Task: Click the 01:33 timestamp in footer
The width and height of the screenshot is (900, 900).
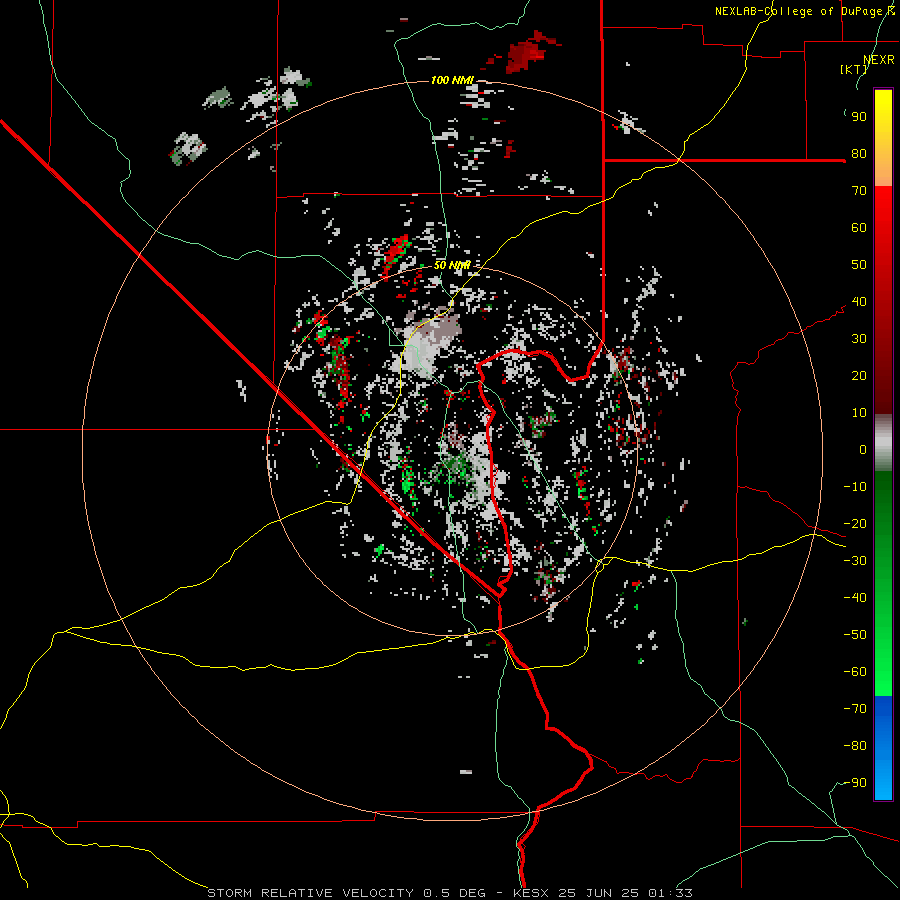Action: tap(670, 893)
